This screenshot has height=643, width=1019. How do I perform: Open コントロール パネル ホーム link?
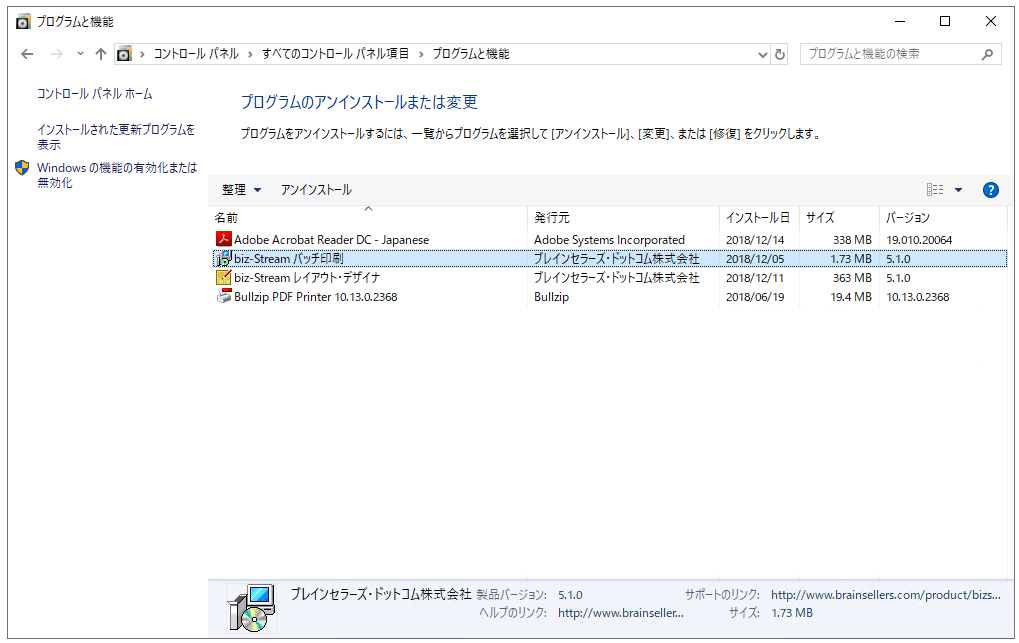point(94,94)
